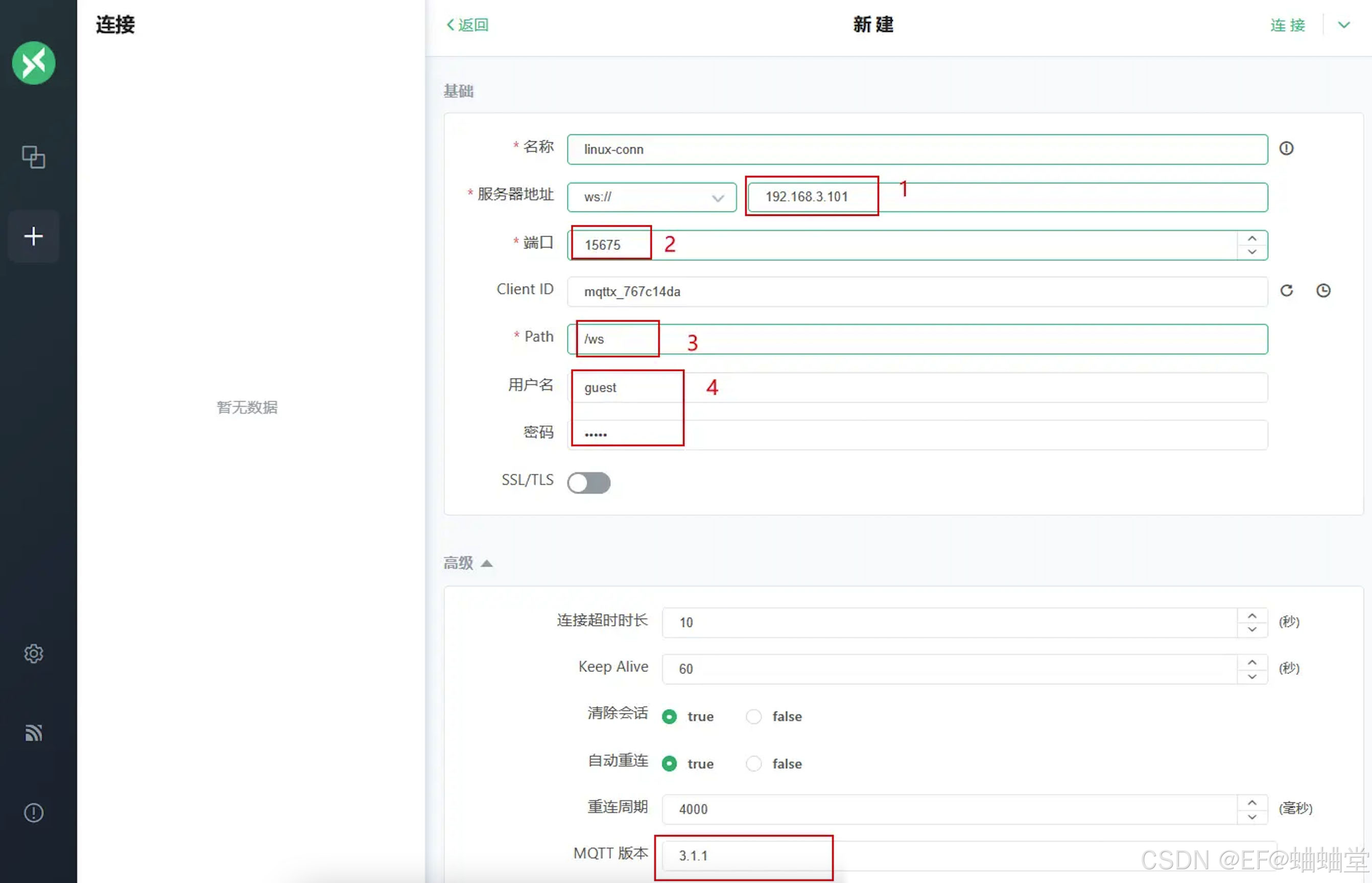The height and width of the screenshot is (883, 1372).
Task: Click the 用户名 field showing guest
Action: 917,388
